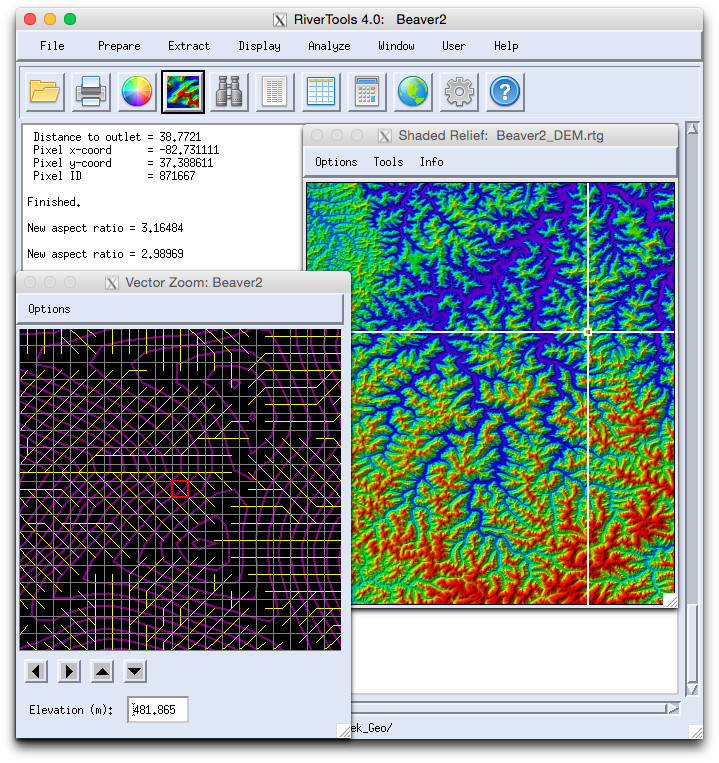This screenshot has height=763, width=719.
Task: Click the printer toolbar icon
Action: (91, 93)
